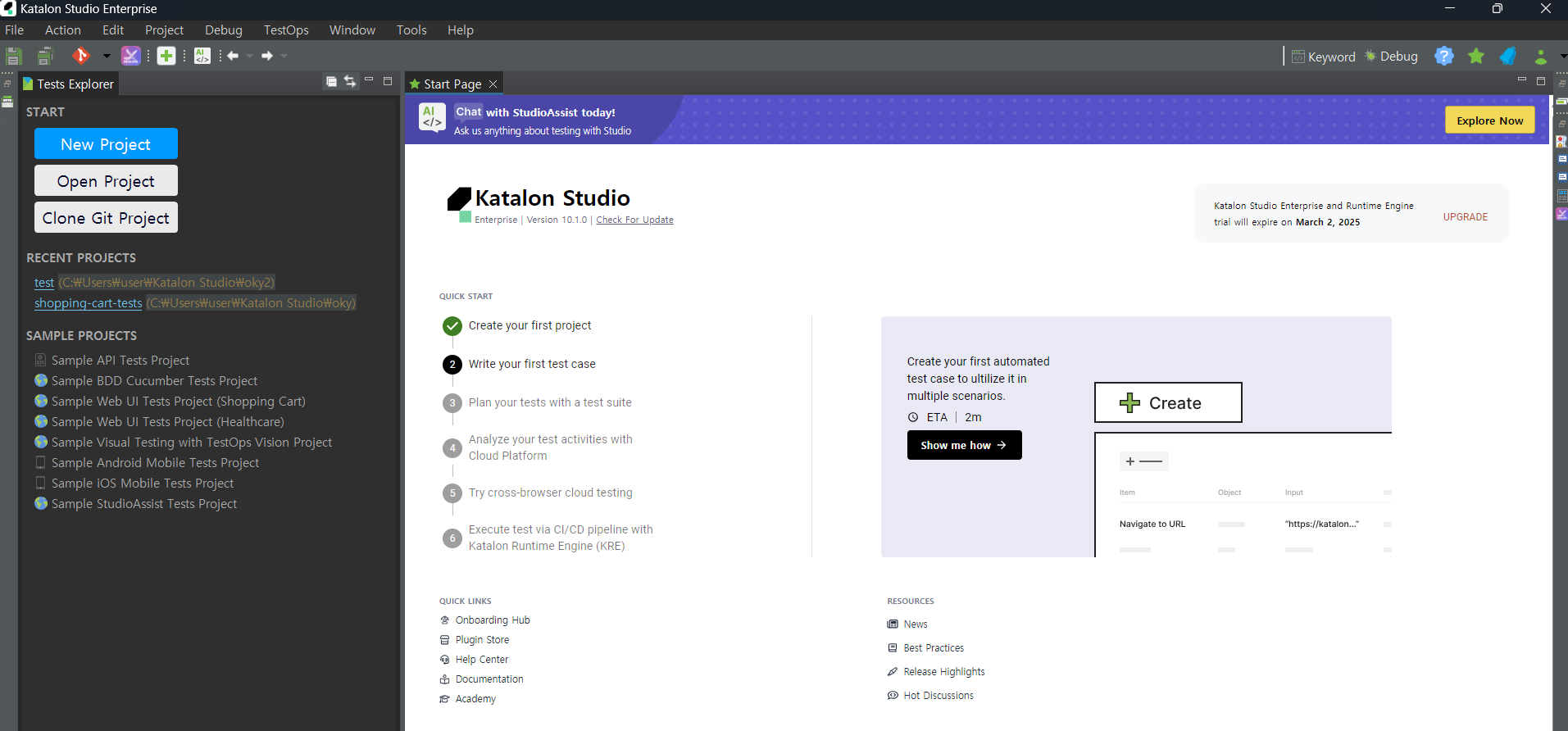This screenshot has width=1568, height=731.
Task: Open Sample StudioAssist Tests Project
Action: [x=144, y=503]
